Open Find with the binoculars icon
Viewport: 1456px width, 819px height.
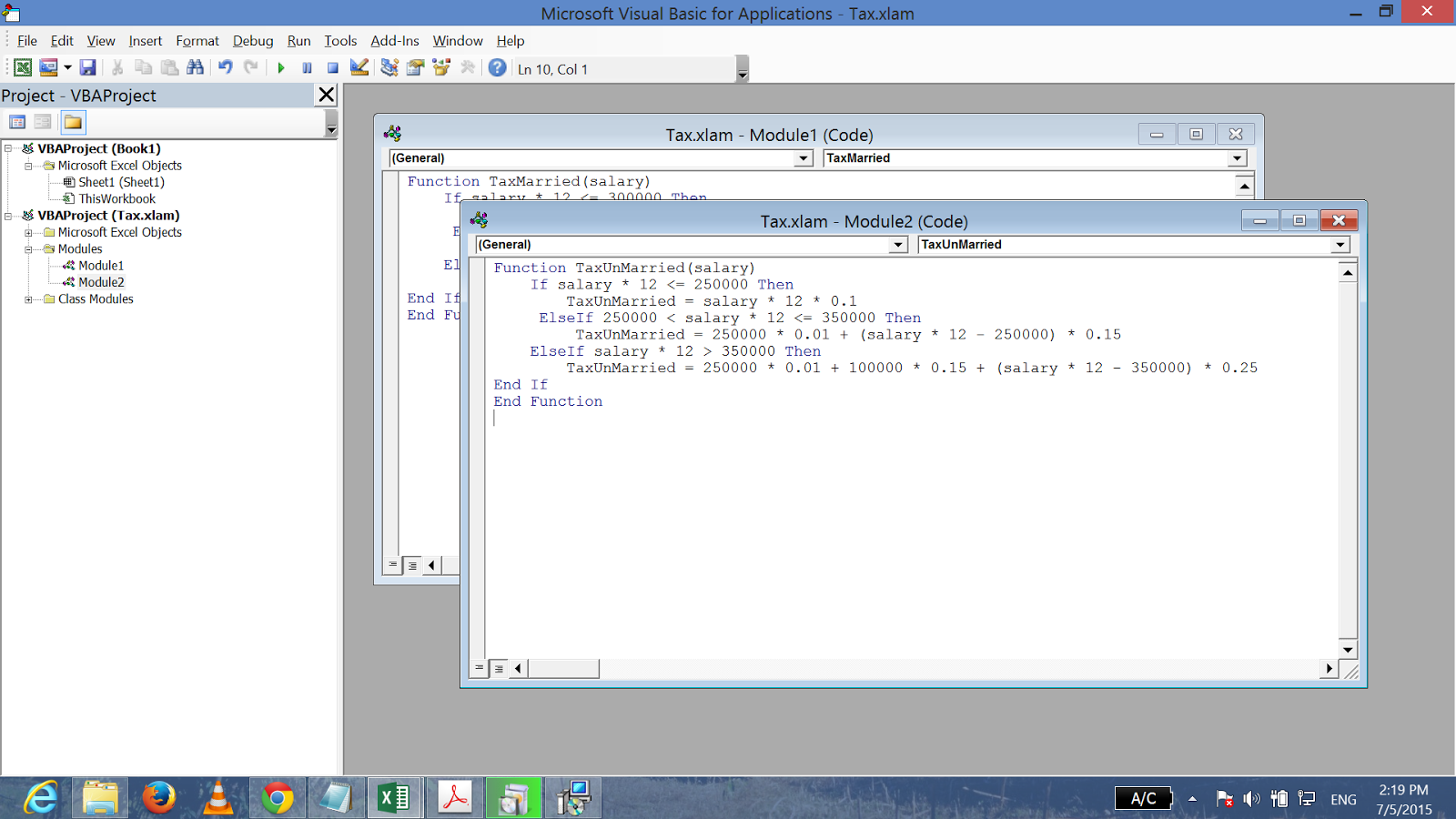[196, 68]
